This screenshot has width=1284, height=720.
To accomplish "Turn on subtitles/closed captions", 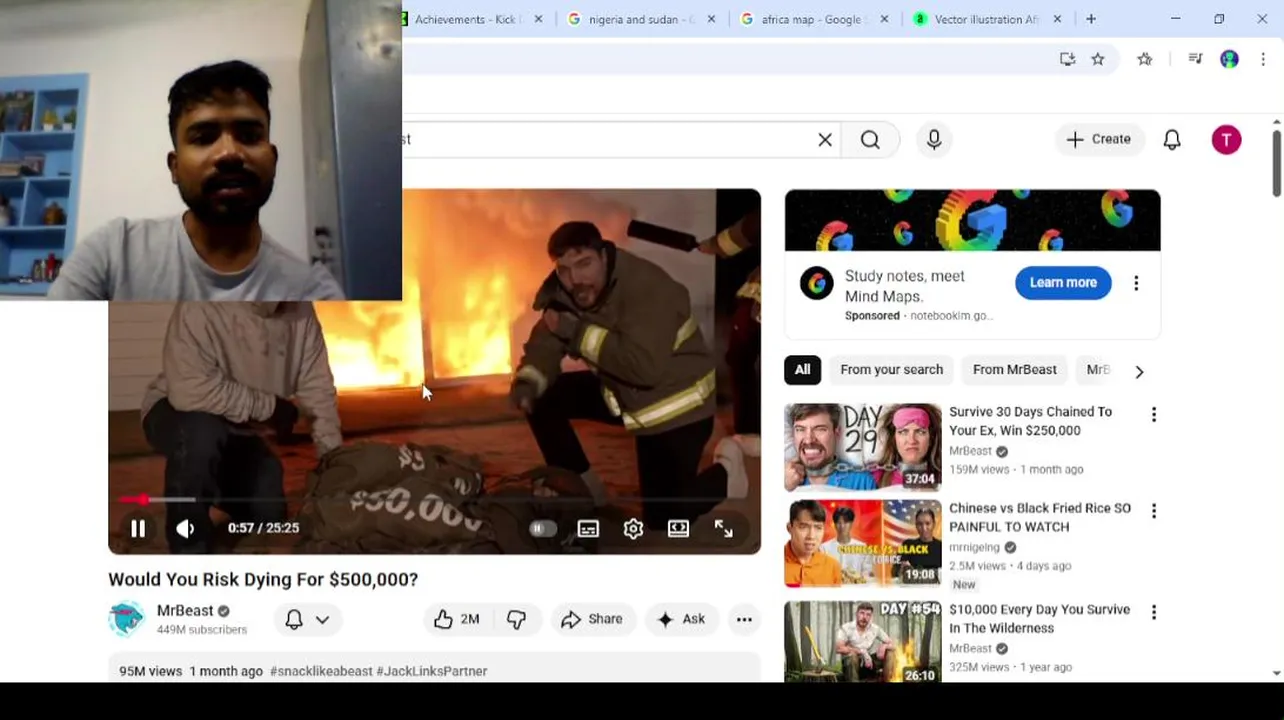I will [x=588, y=528].
